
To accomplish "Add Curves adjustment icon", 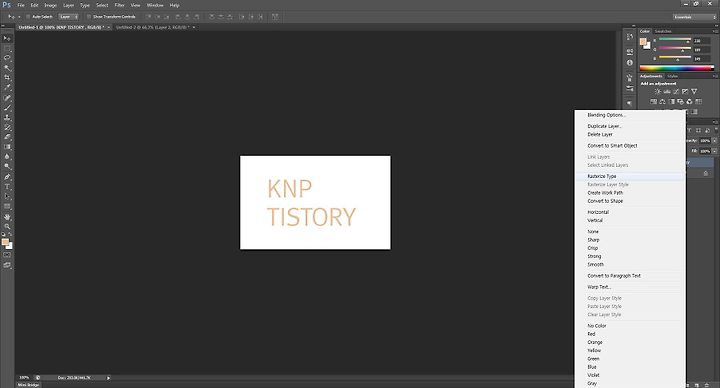I will (676, 91).
